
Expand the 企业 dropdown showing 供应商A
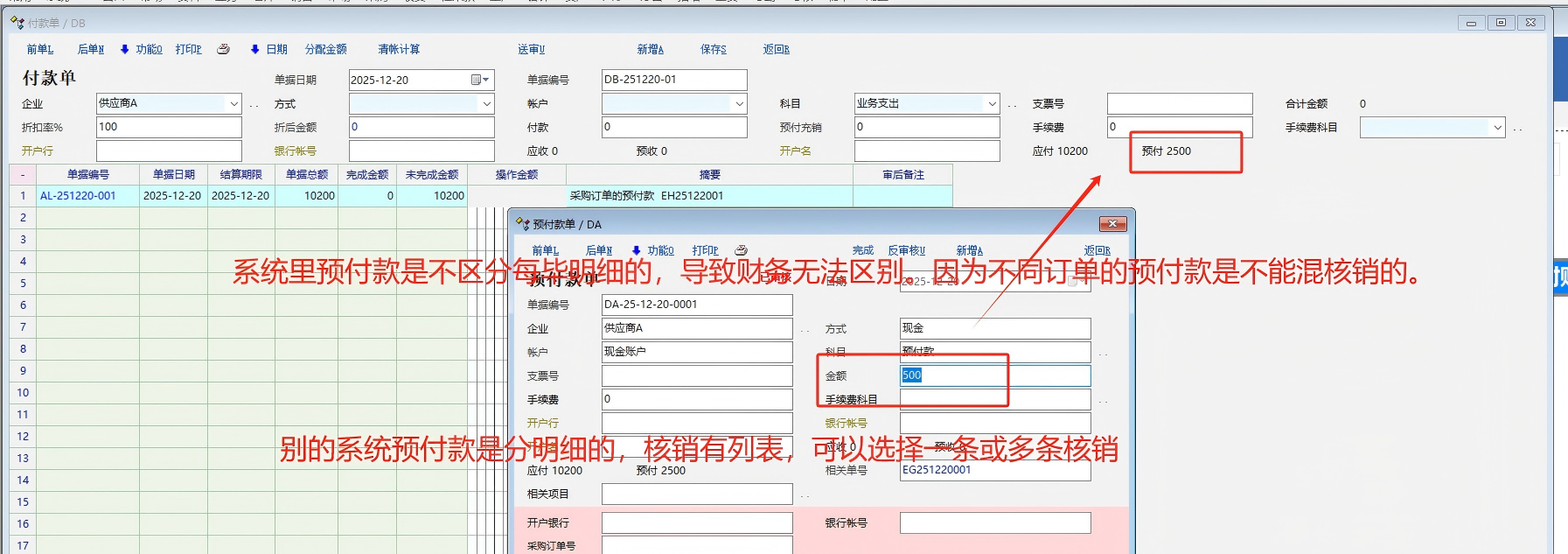point(233,103)
